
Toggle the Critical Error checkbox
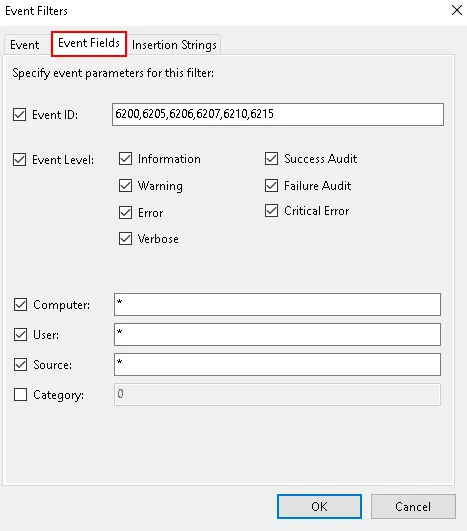tap(272, 211)
